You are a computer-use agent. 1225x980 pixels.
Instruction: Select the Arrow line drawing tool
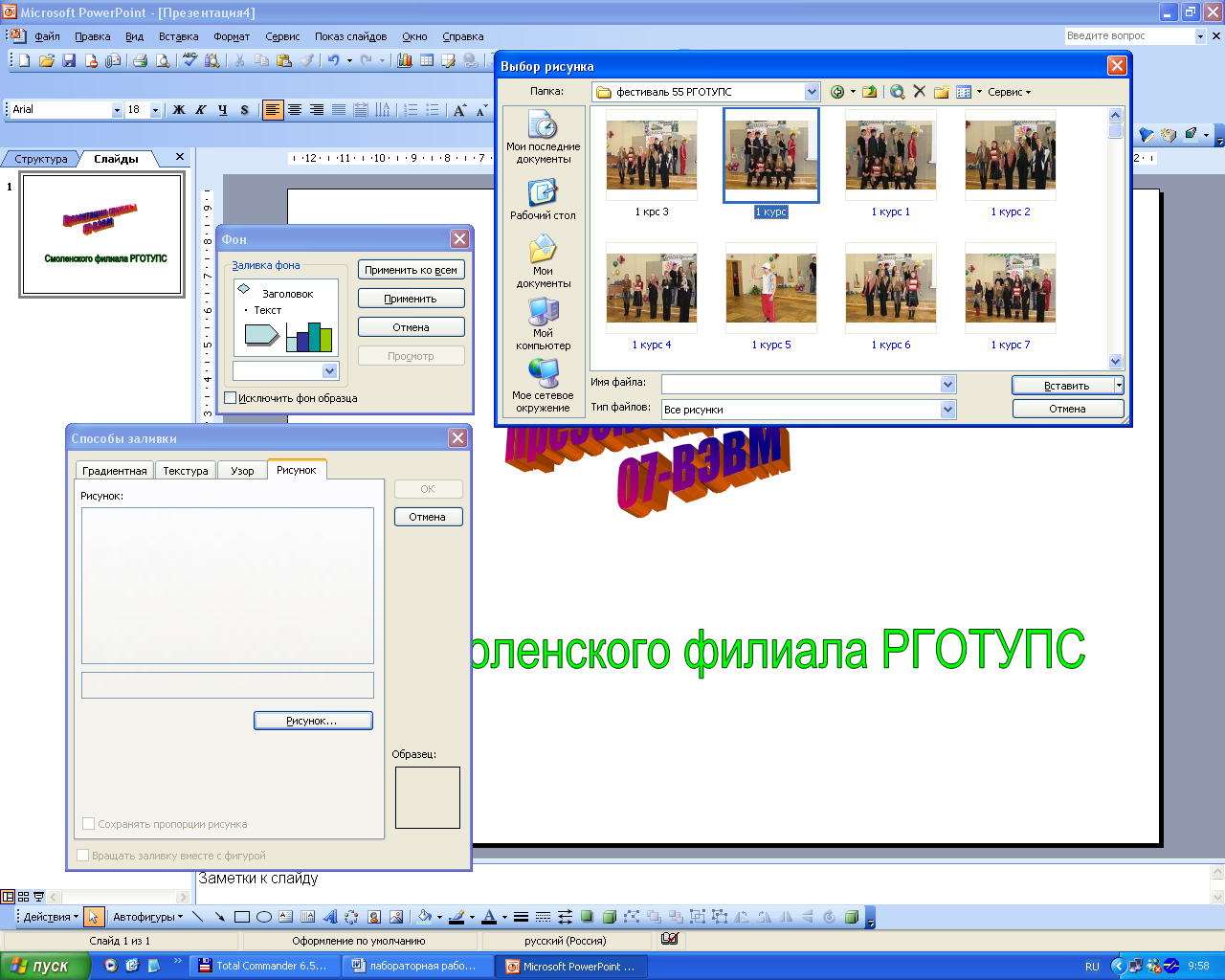click(x=220, y=917)
